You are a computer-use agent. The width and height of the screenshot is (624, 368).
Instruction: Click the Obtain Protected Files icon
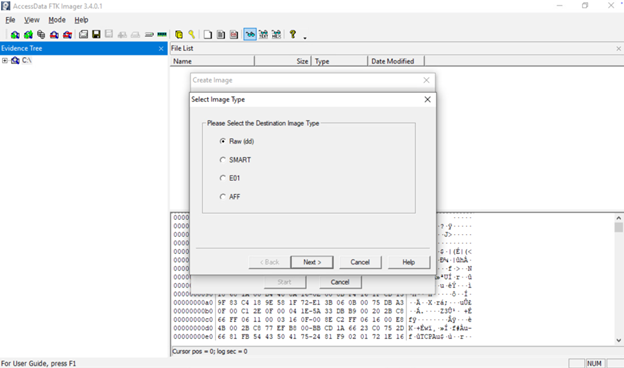click(x=179, y=35)
